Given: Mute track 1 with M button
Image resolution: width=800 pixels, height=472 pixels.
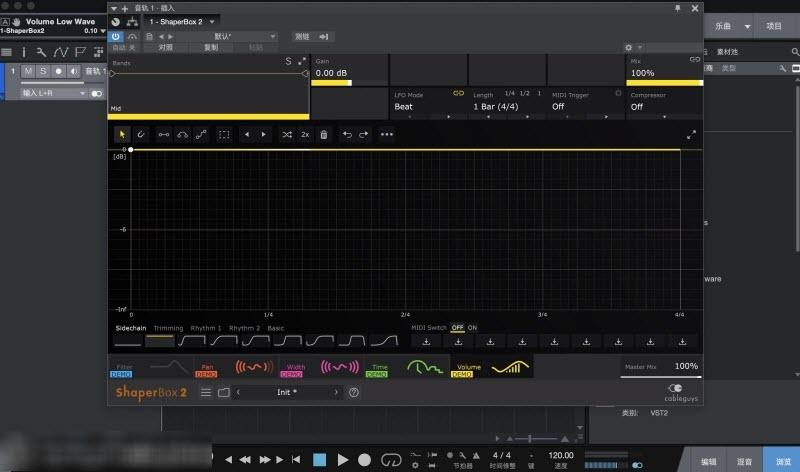Looking at the screenshot, I should click(28, 71).
